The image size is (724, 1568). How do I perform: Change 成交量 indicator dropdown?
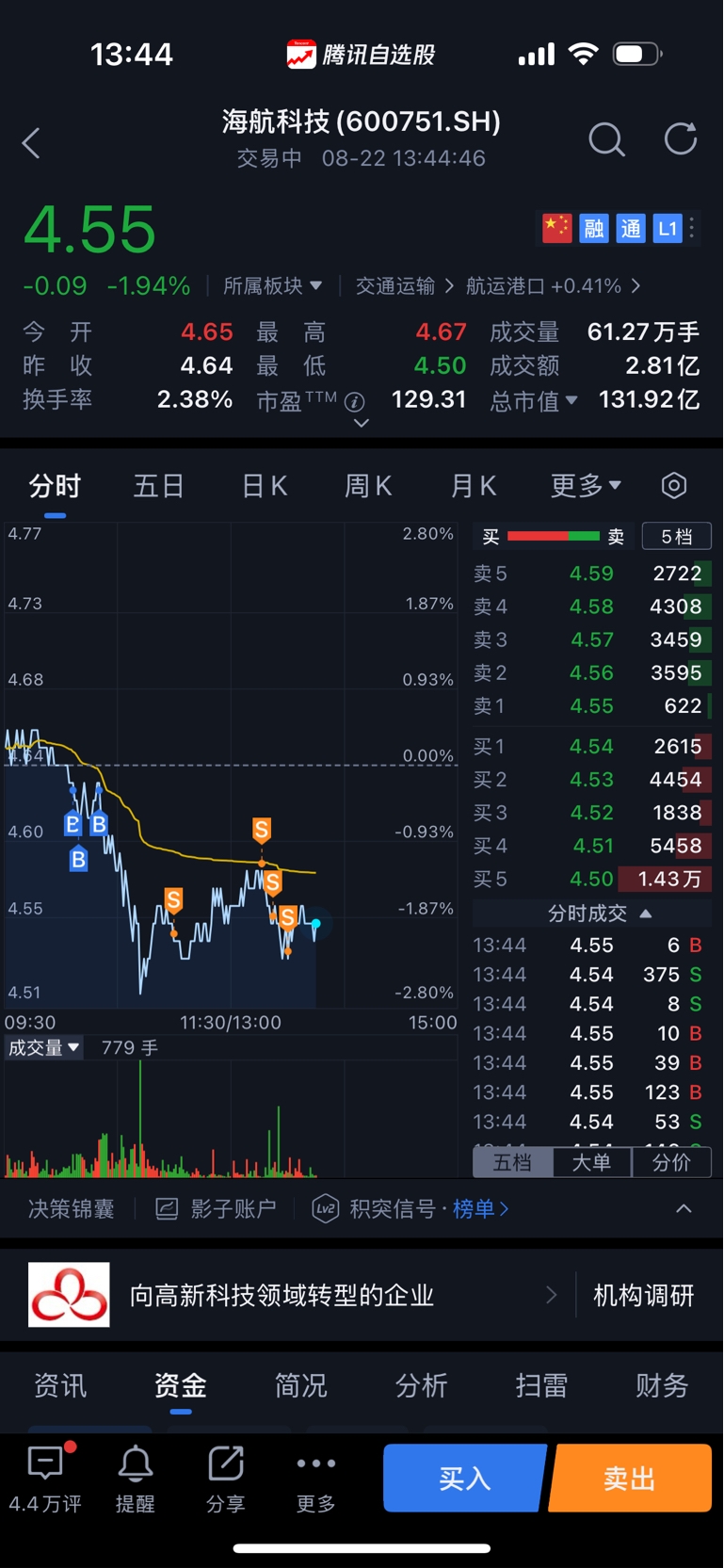(x=44, y=1047)
